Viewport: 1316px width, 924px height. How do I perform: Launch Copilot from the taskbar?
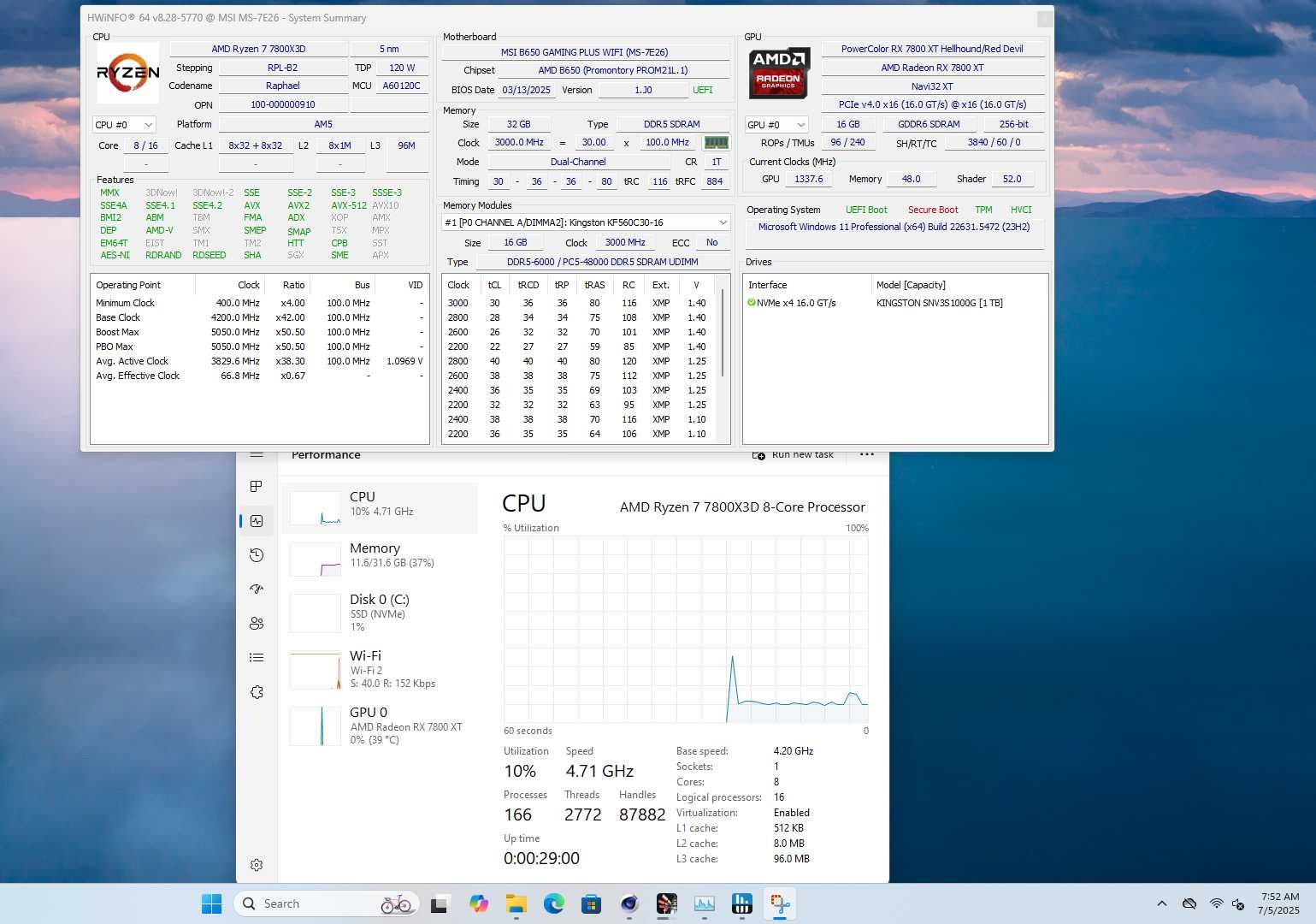478,903
